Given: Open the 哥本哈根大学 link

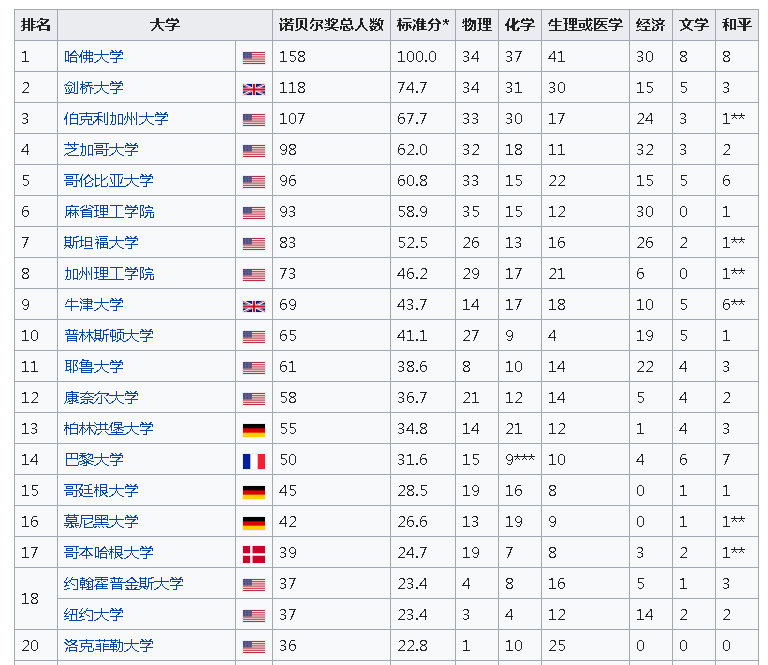Looking at the screenshot, I should point(109,552).
